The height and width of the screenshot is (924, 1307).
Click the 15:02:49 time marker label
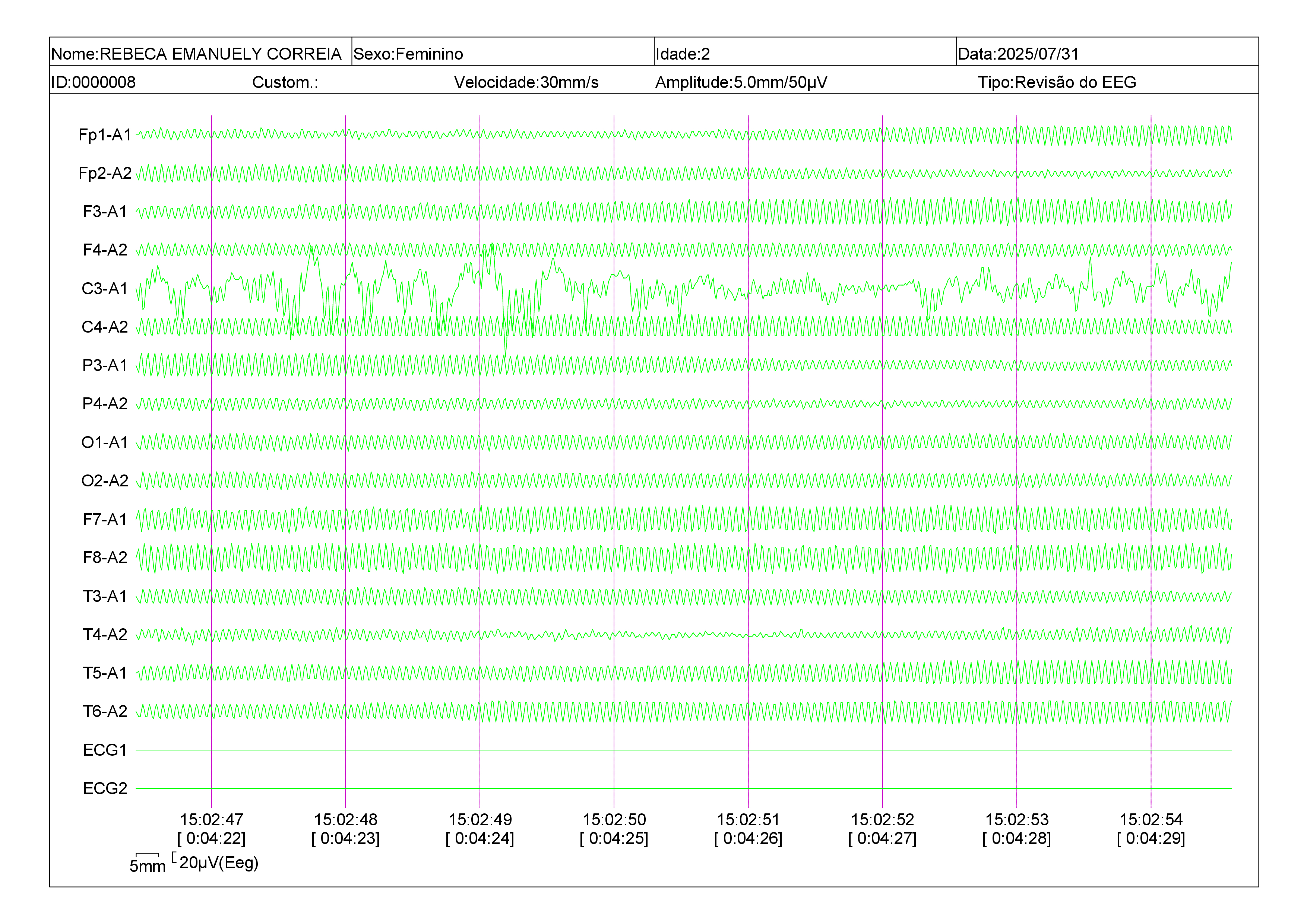(x=480, y=820)
